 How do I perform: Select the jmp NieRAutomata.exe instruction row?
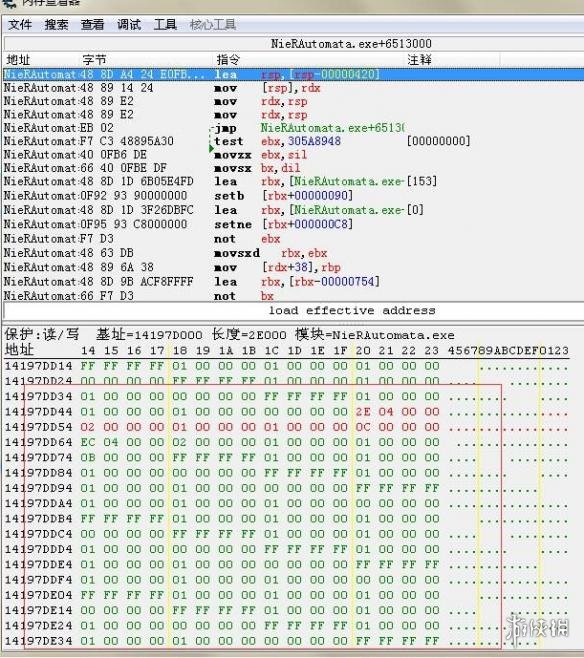point(293,128)
